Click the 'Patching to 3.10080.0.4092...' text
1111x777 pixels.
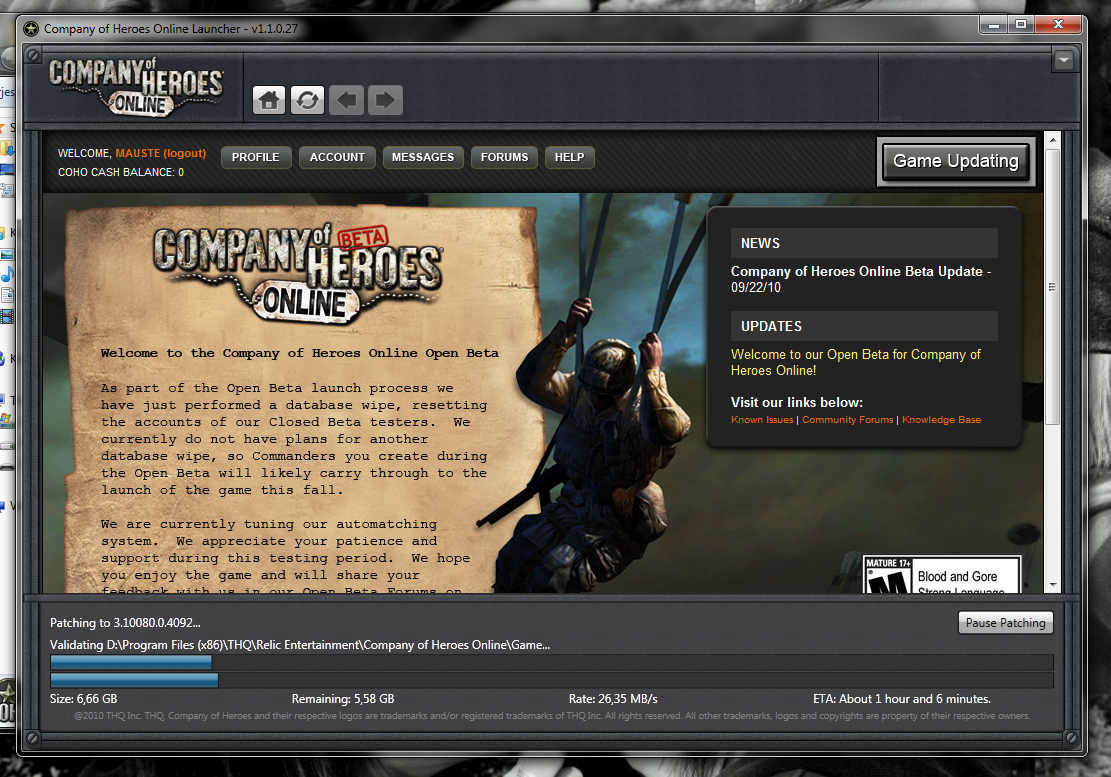pos(125,623)
